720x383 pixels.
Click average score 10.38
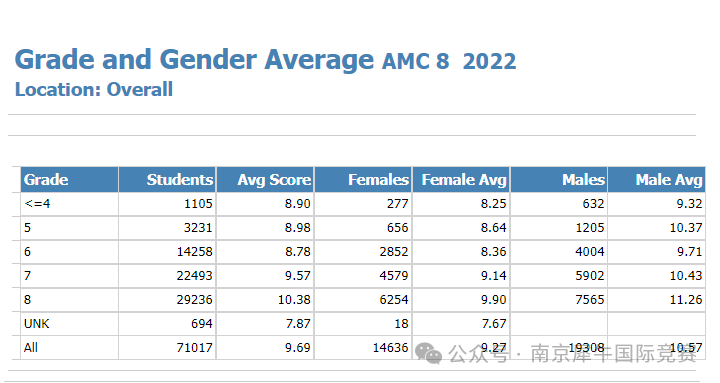(x=294, y=299)
